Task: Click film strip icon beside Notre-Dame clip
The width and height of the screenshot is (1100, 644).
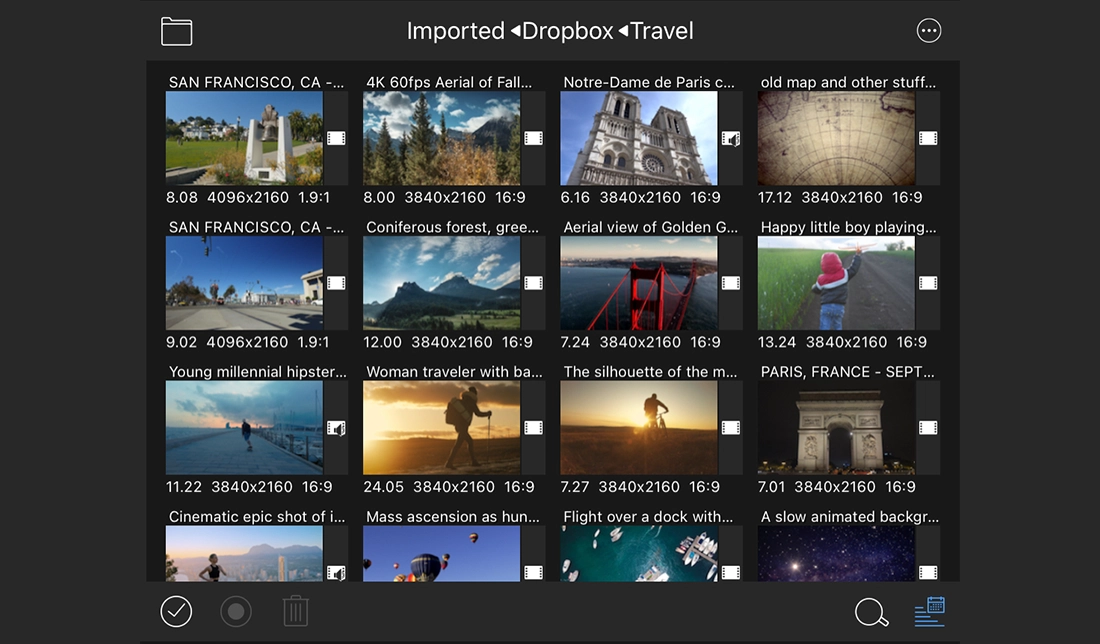Action: coord(731,139)
